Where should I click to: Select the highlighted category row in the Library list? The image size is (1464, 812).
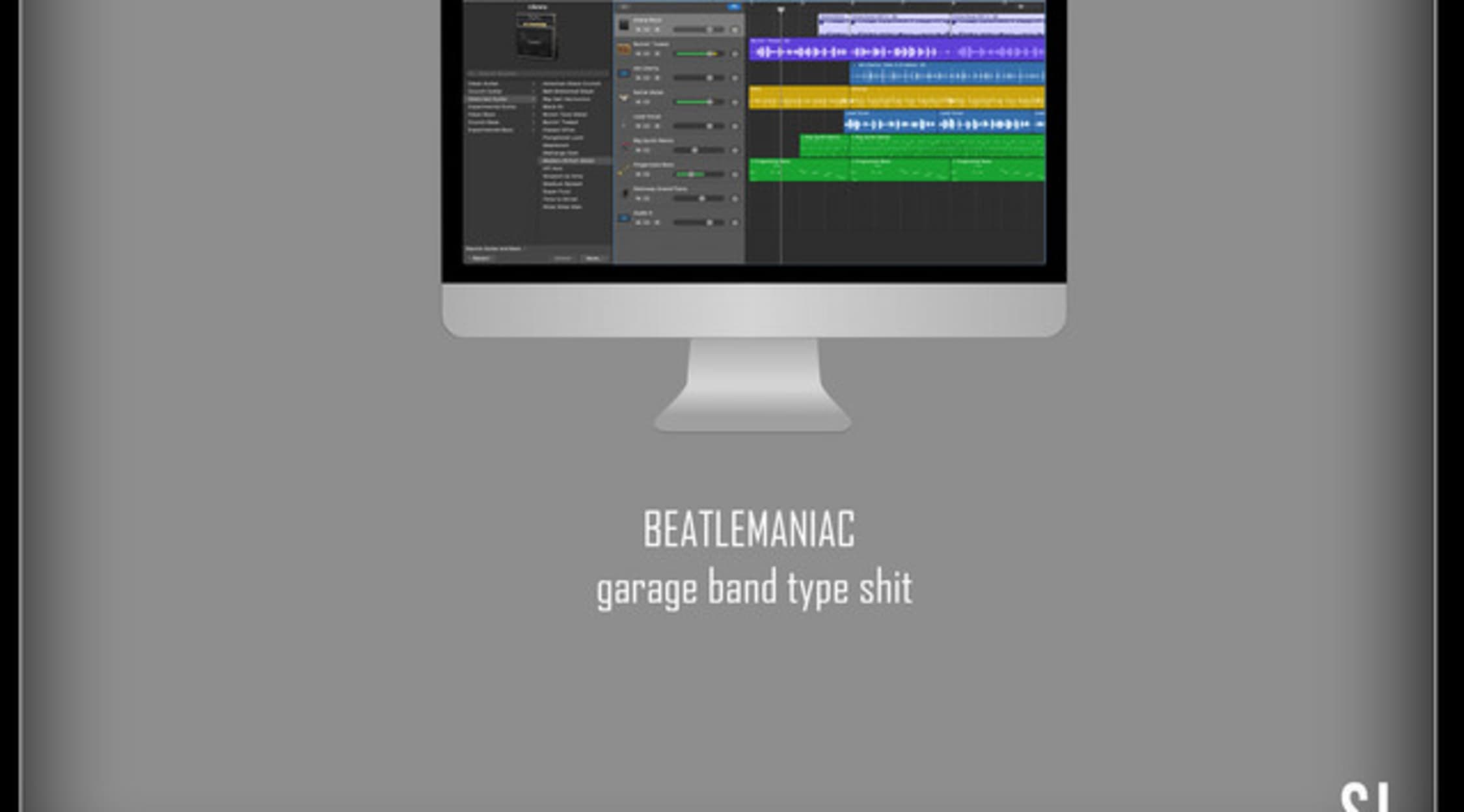501,99
